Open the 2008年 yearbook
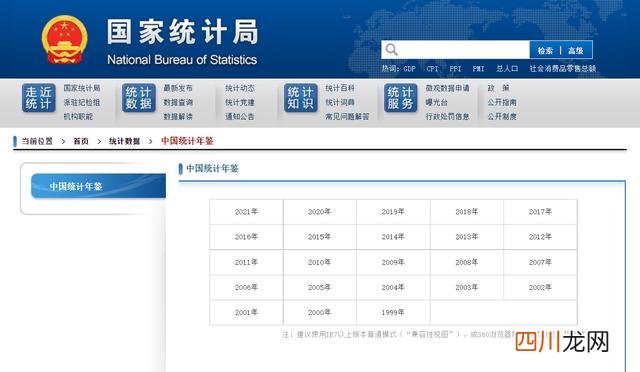This screenshot has width=640, height=372. (x=467, y=262)
